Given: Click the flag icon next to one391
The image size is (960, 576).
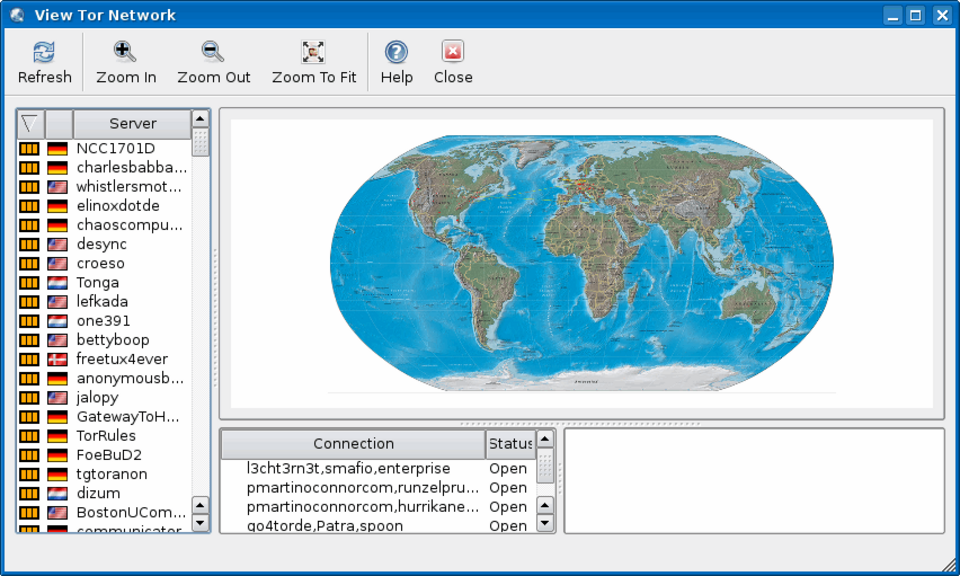Looking at the screenshot, I should (x=57, y=321).
